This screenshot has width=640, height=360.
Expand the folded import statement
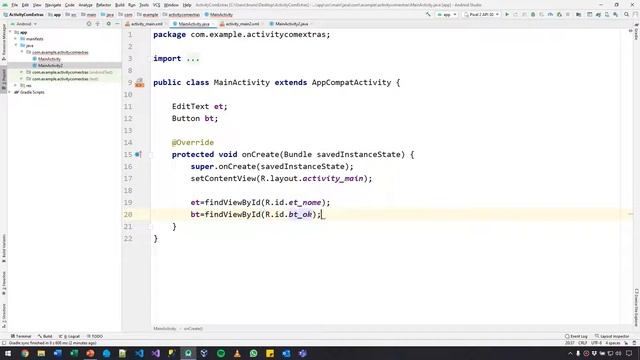[193, 58]
